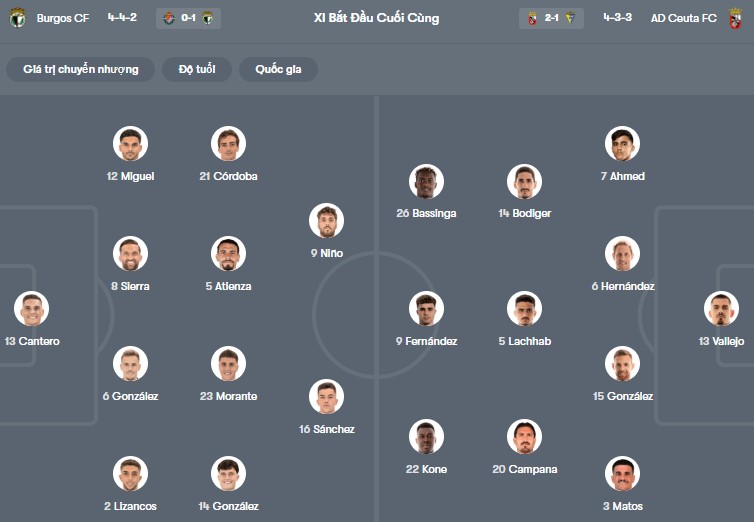Open AD Ceuta 2-1 previous match result
Image resolution: width=754 pixels, height=522 pixels.
[551, 18]
